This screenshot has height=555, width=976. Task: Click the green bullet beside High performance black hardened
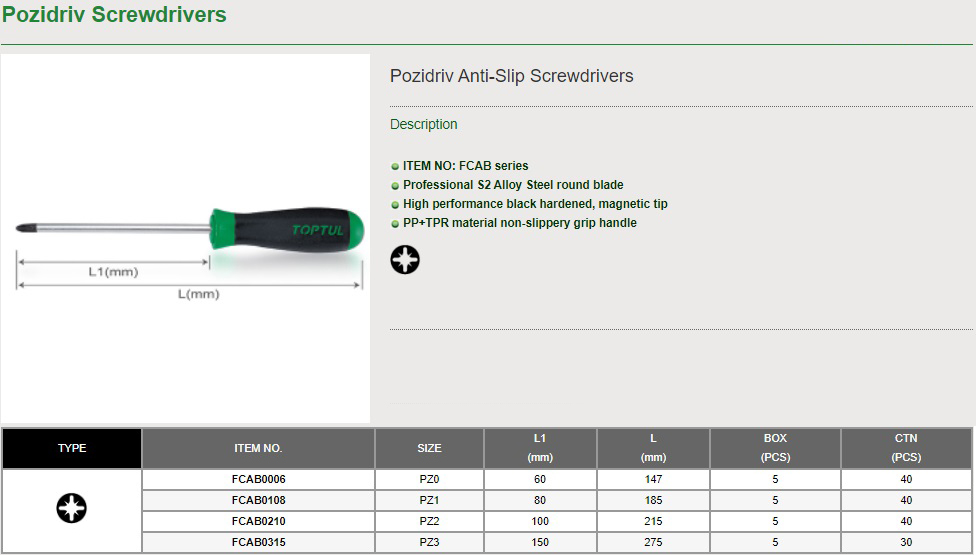pyautogui.click(x=395, y=205)
